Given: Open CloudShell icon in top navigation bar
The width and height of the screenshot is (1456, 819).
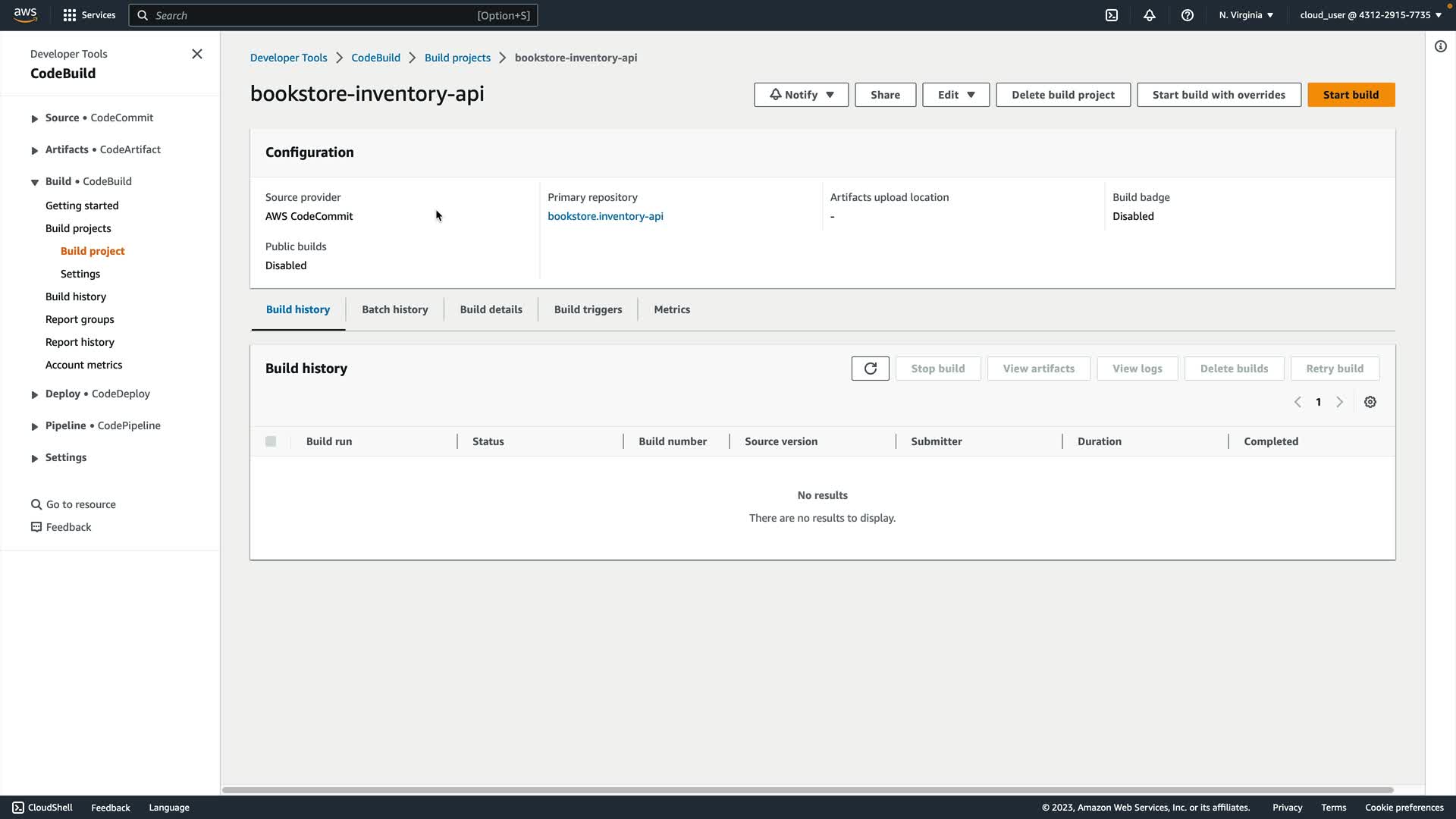Looking at the screenshot, I should pyautogui.click(x=1112, y=15).
